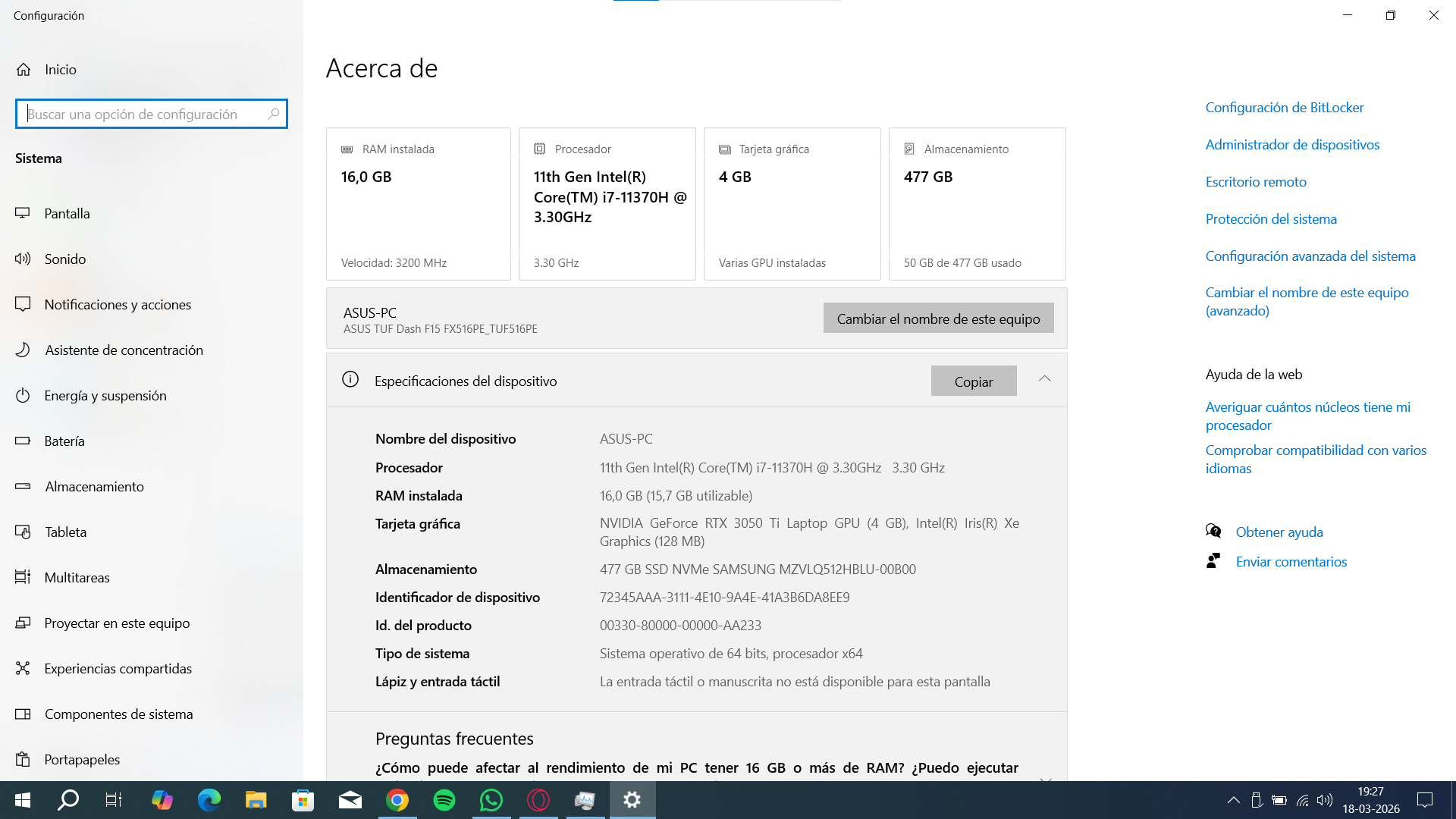Viewport: 1456px width, 819px height.
Task: Show hidden icons in the system tray
Action: pos(1233,800)
